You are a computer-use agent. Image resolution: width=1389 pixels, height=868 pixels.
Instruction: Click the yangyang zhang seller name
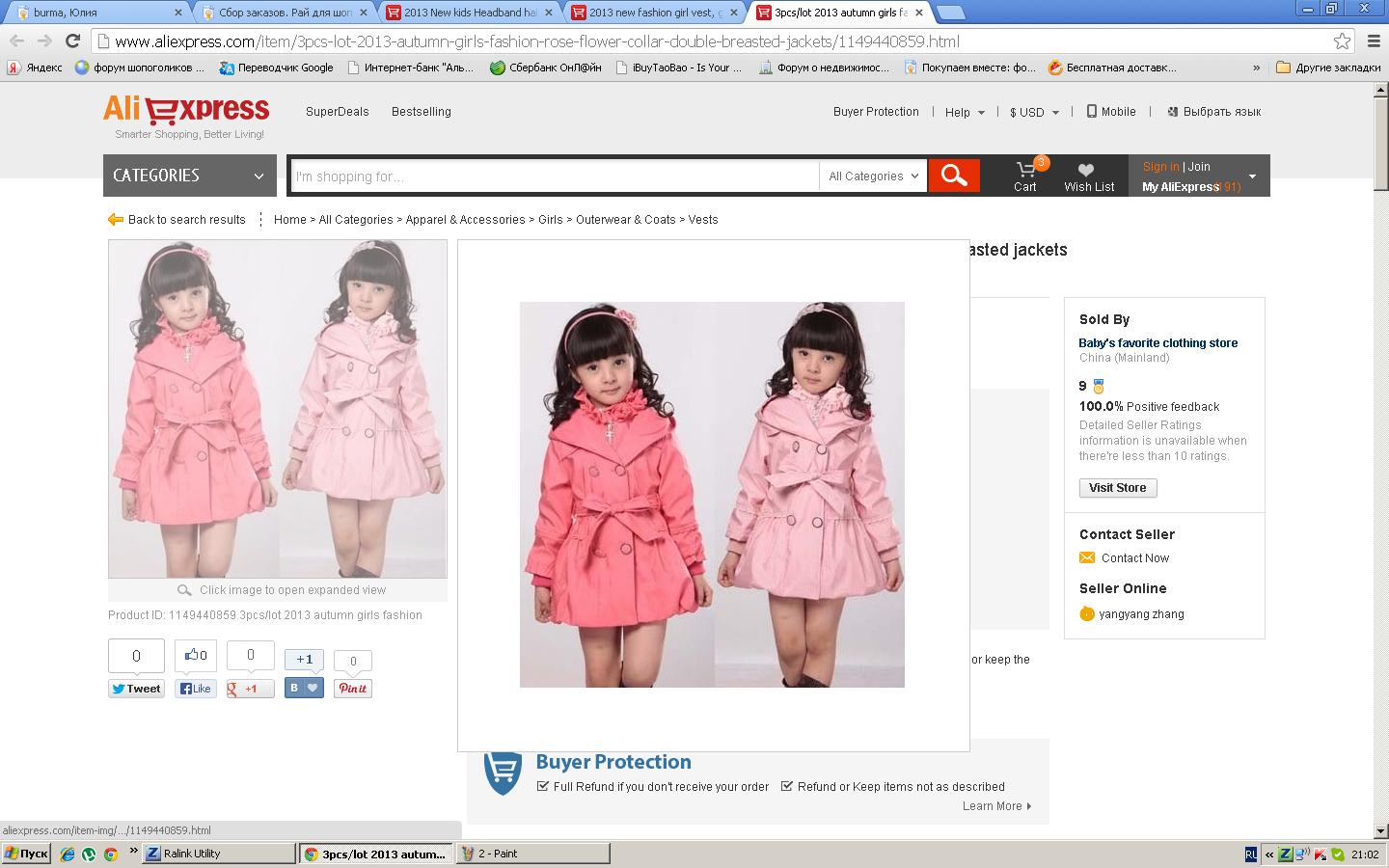click(x=1142, y=614)
